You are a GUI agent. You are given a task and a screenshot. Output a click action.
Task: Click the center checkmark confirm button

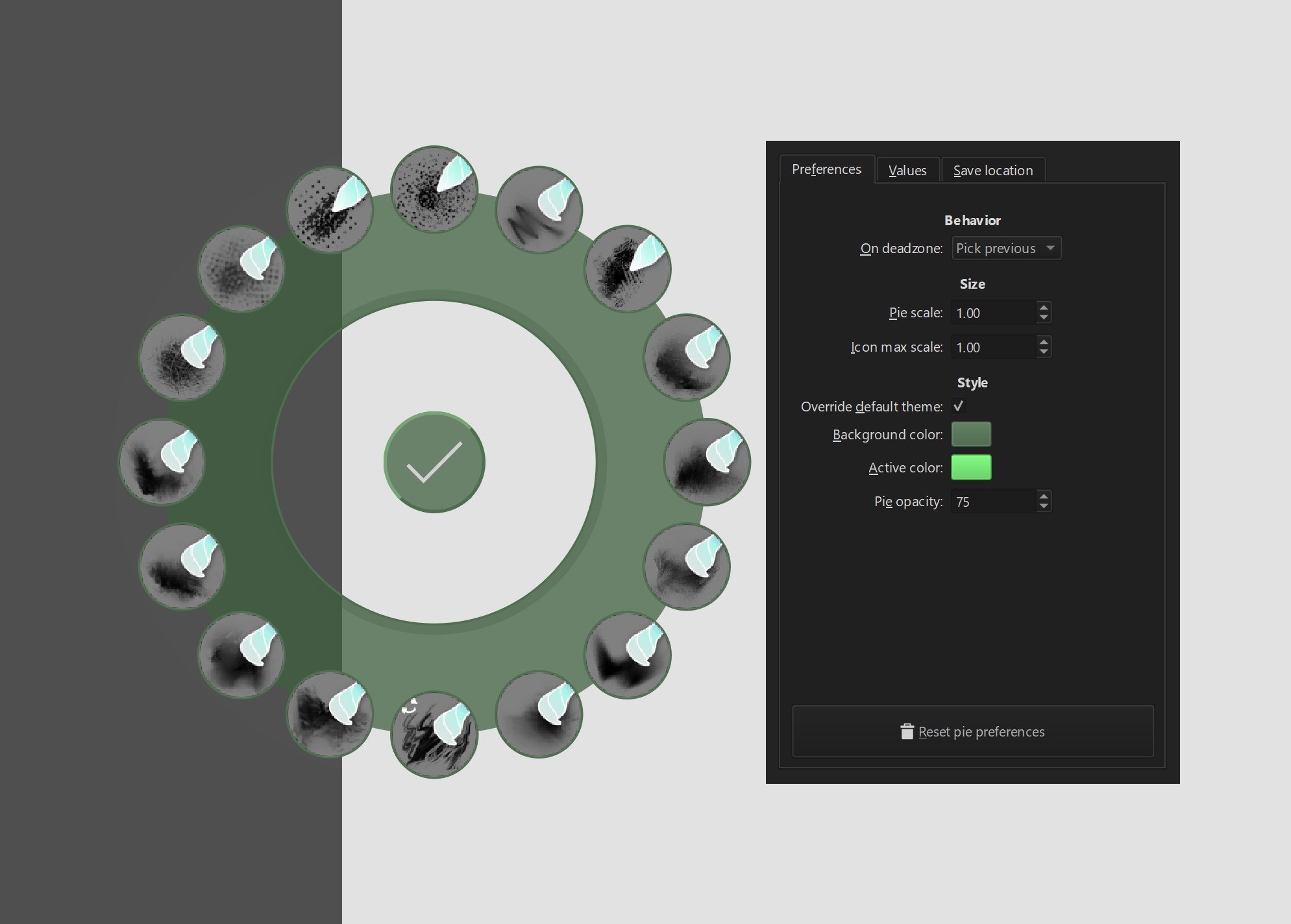(x=434, y=462)
